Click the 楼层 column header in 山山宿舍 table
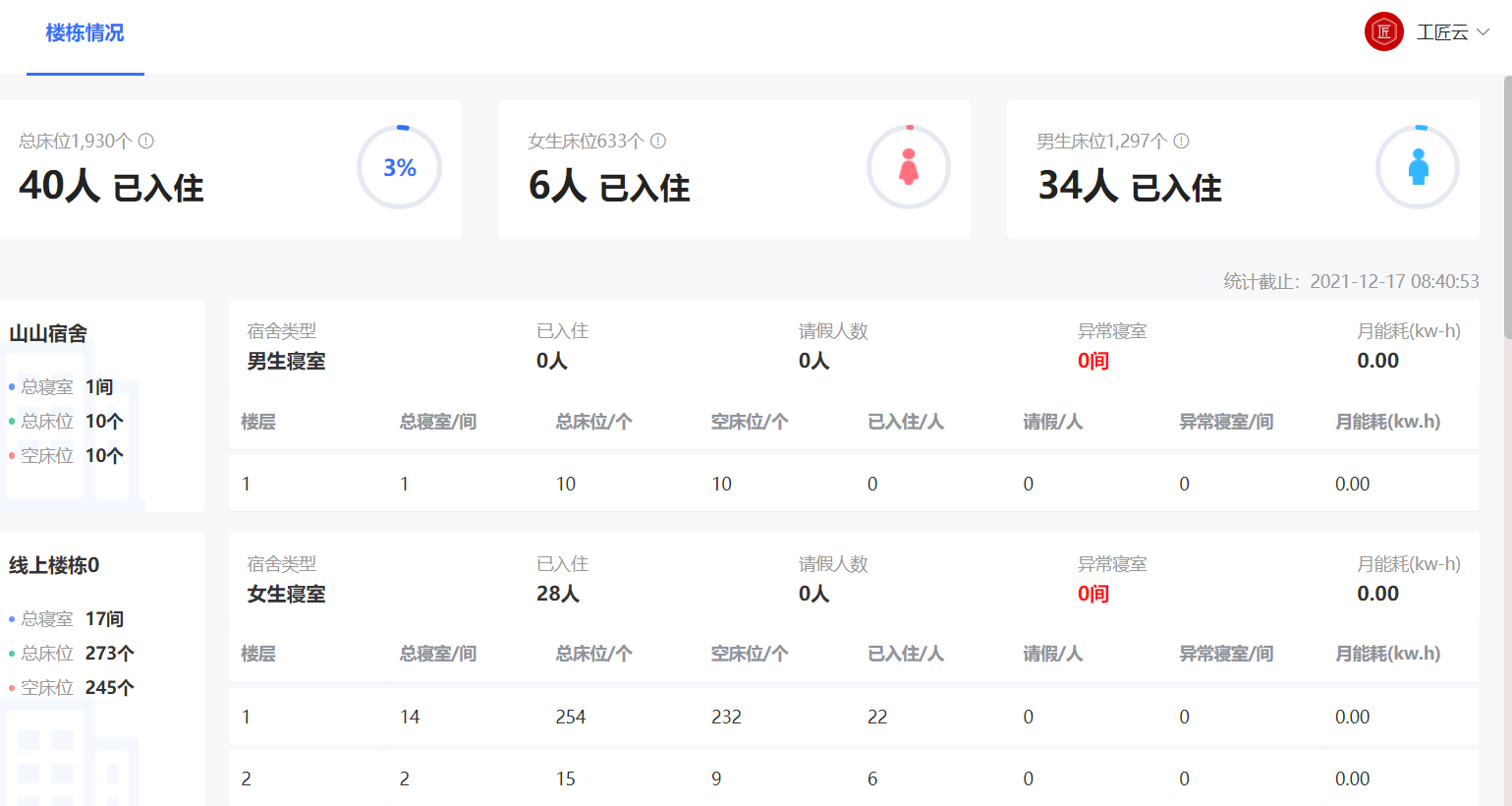This screenshot has width=1512, height=806. (258, 422)
